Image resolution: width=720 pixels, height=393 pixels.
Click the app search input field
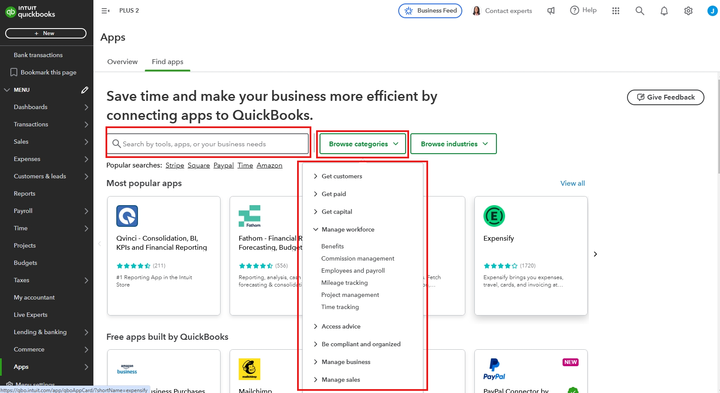click(x=208, y=144)
